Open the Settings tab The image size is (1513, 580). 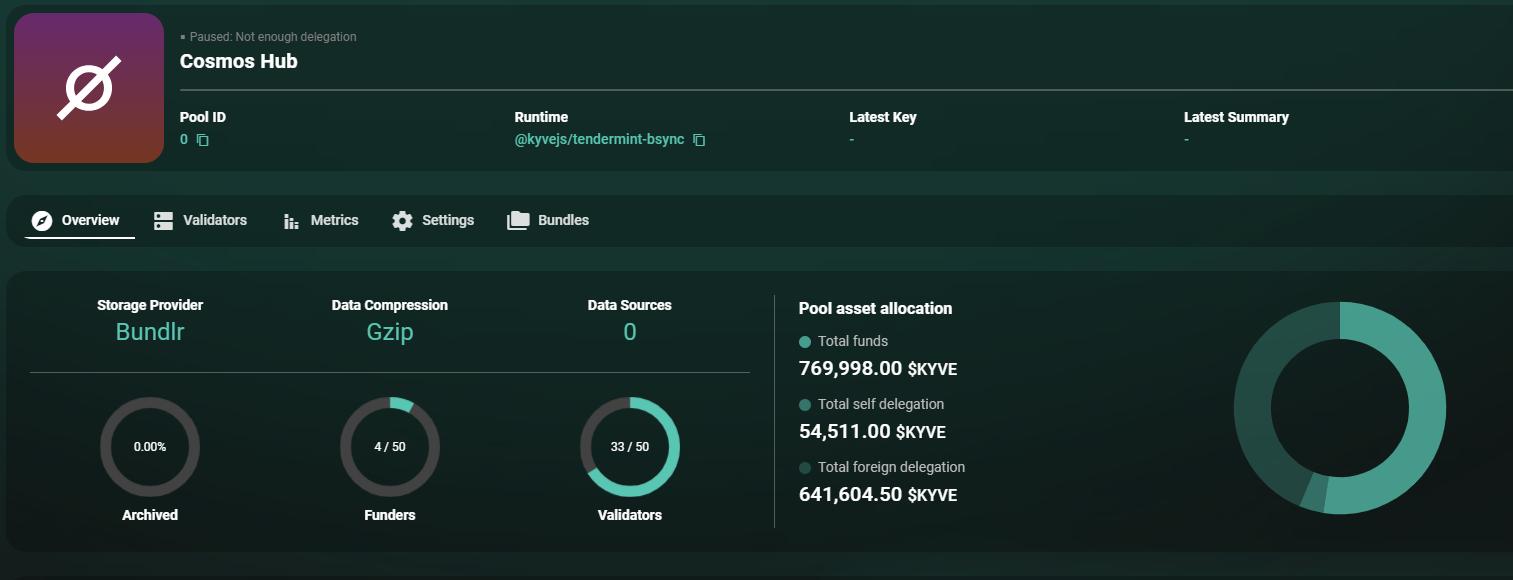click(x=447, y=220)
